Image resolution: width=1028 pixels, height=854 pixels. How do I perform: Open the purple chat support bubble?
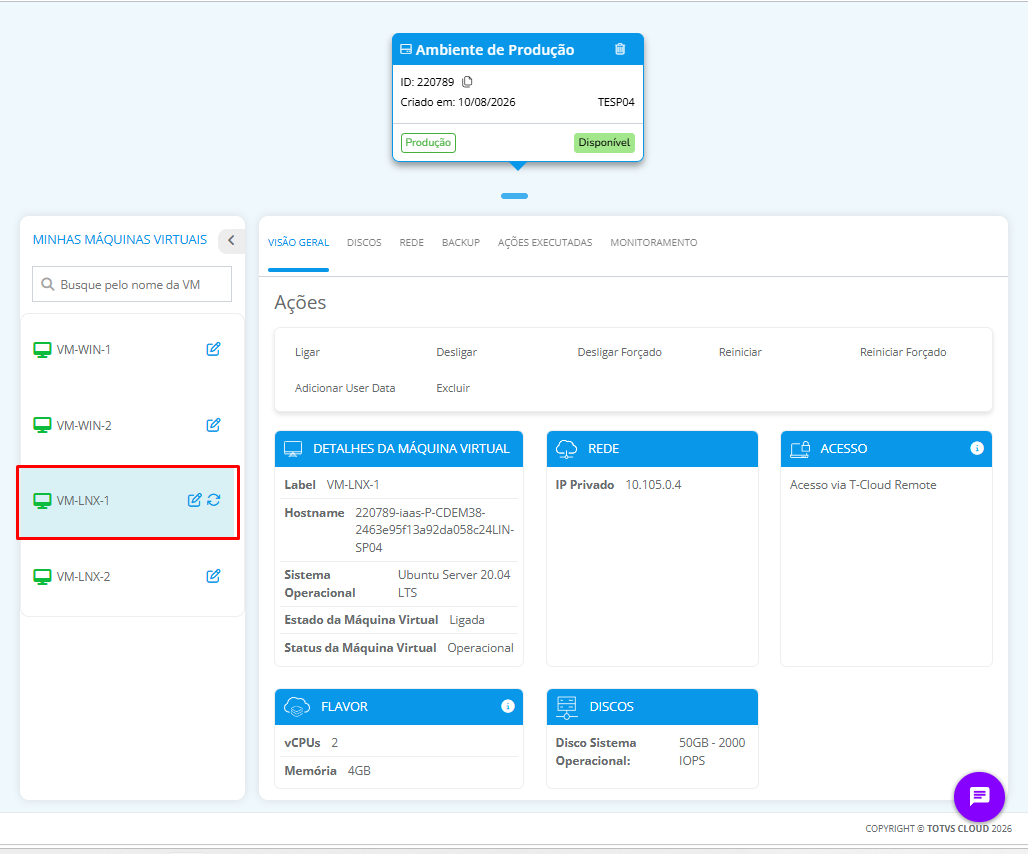(x=979, y=796)
